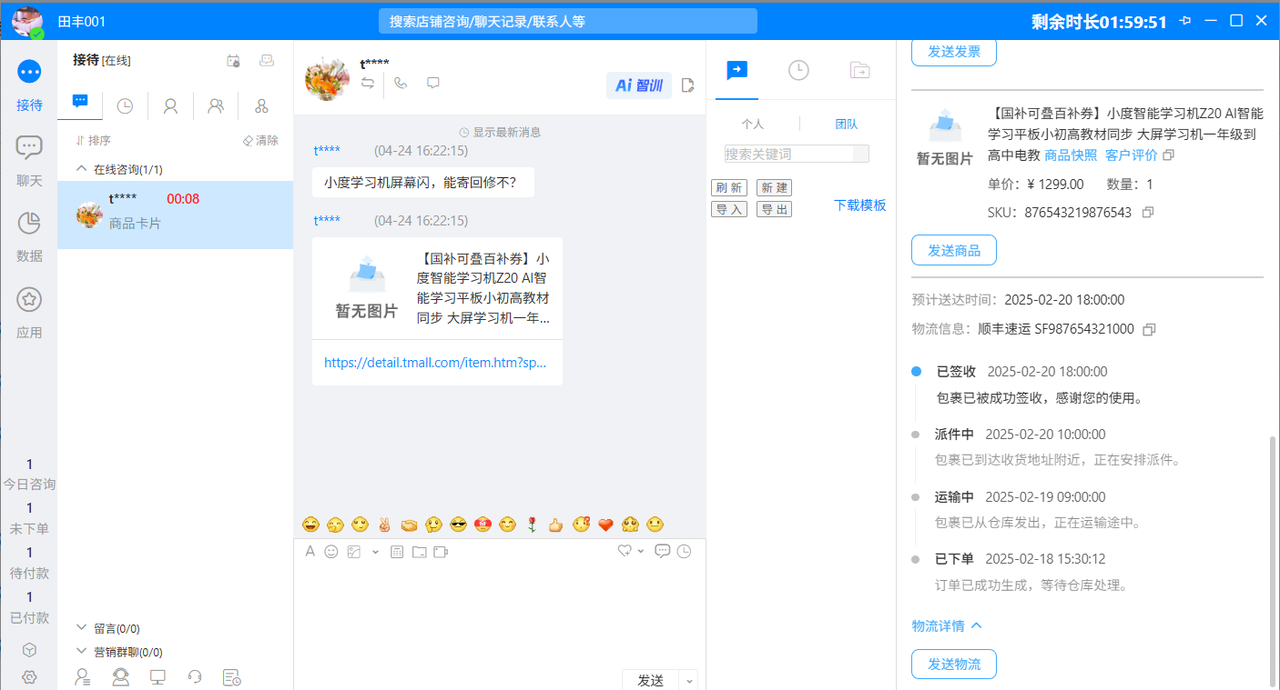Open the 聊天 chat sidebar section
The width and height of the screenshot is (1280, 690).
click(x=29, y=161)
